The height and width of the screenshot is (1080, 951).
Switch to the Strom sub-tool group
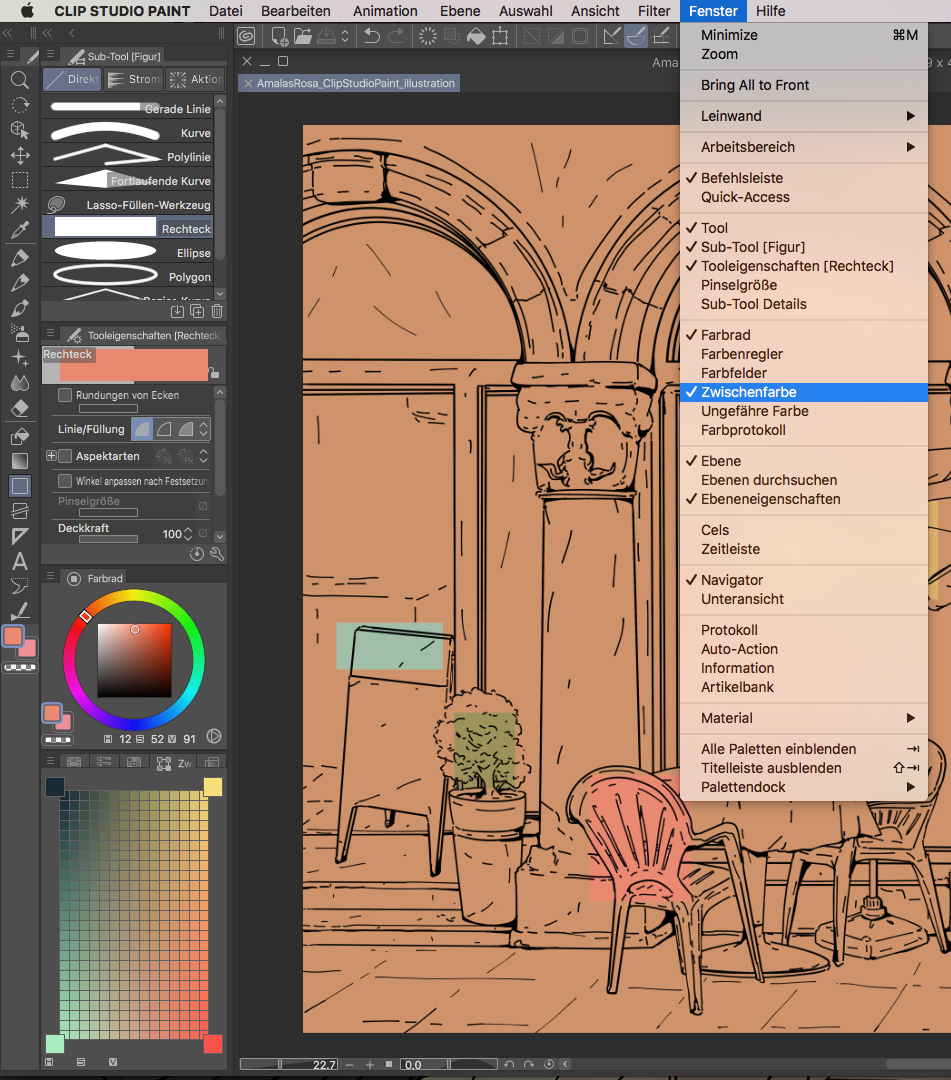(133, 79)
